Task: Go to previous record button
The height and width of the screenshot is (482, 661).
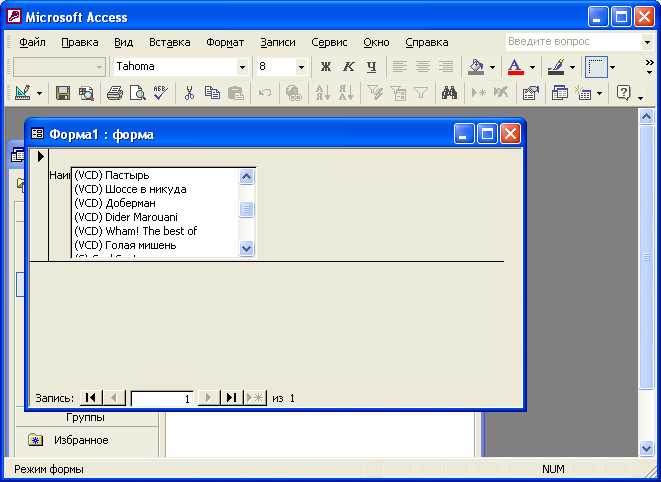Action: pyautogui.click(x=114, y=397)
